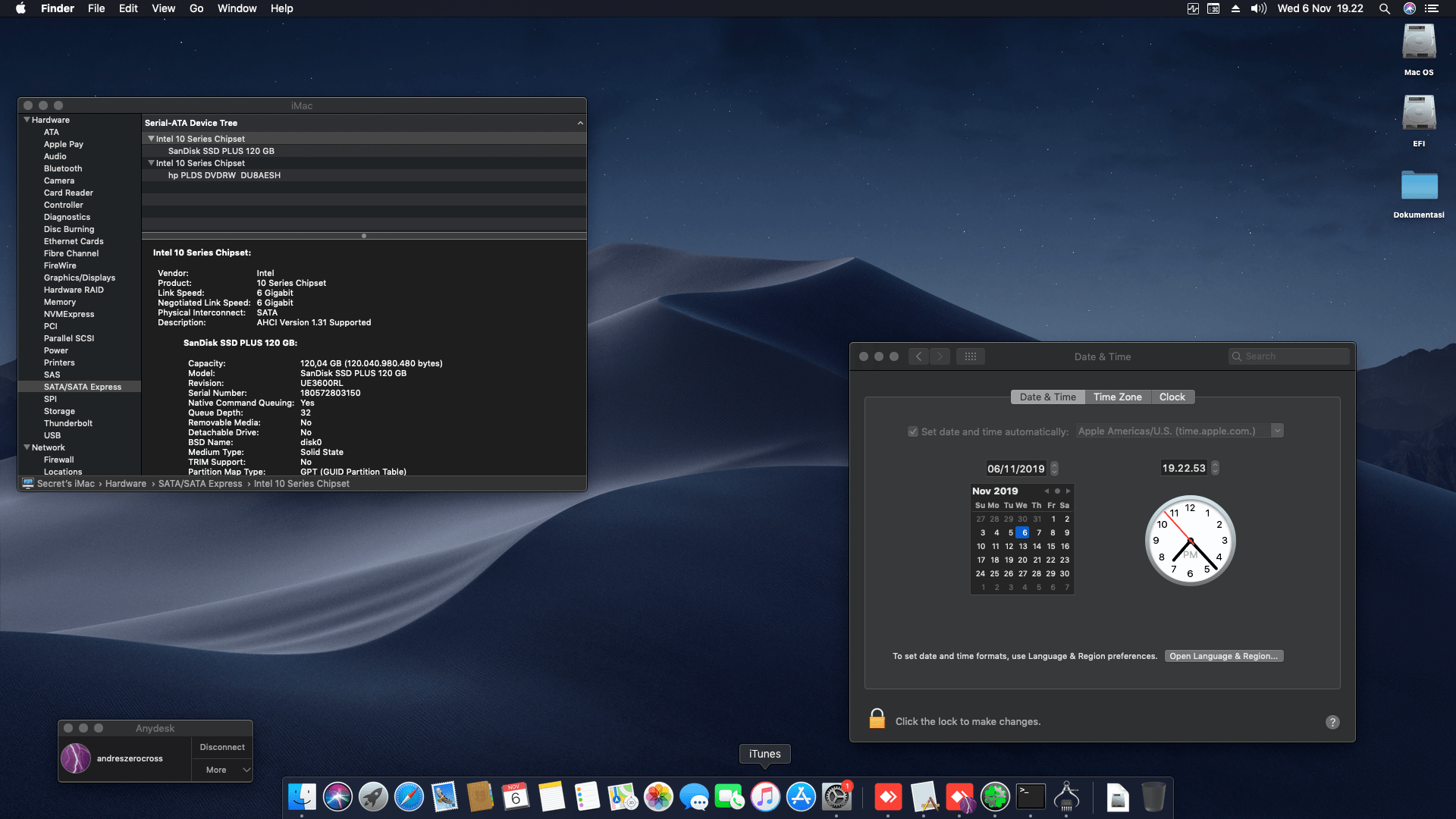Open the time server dropdown
Image resolution: width=1456 pixels, height=819 pixels.
pyautogui.click(x=1278, y=430)
